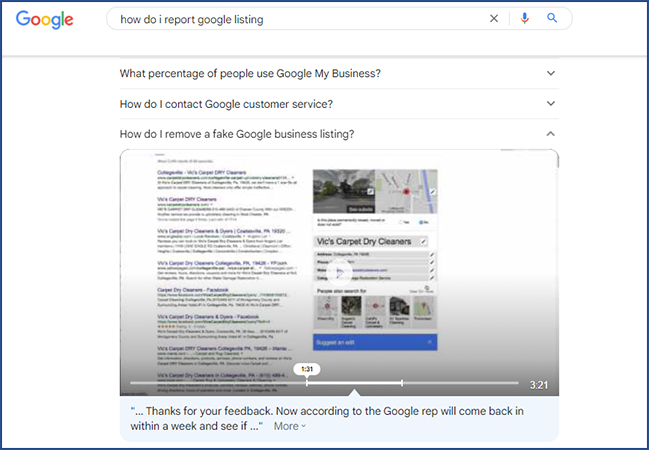
Task: Click the 1:31 timestamp tooltip bubble
Action: [307, 369]
